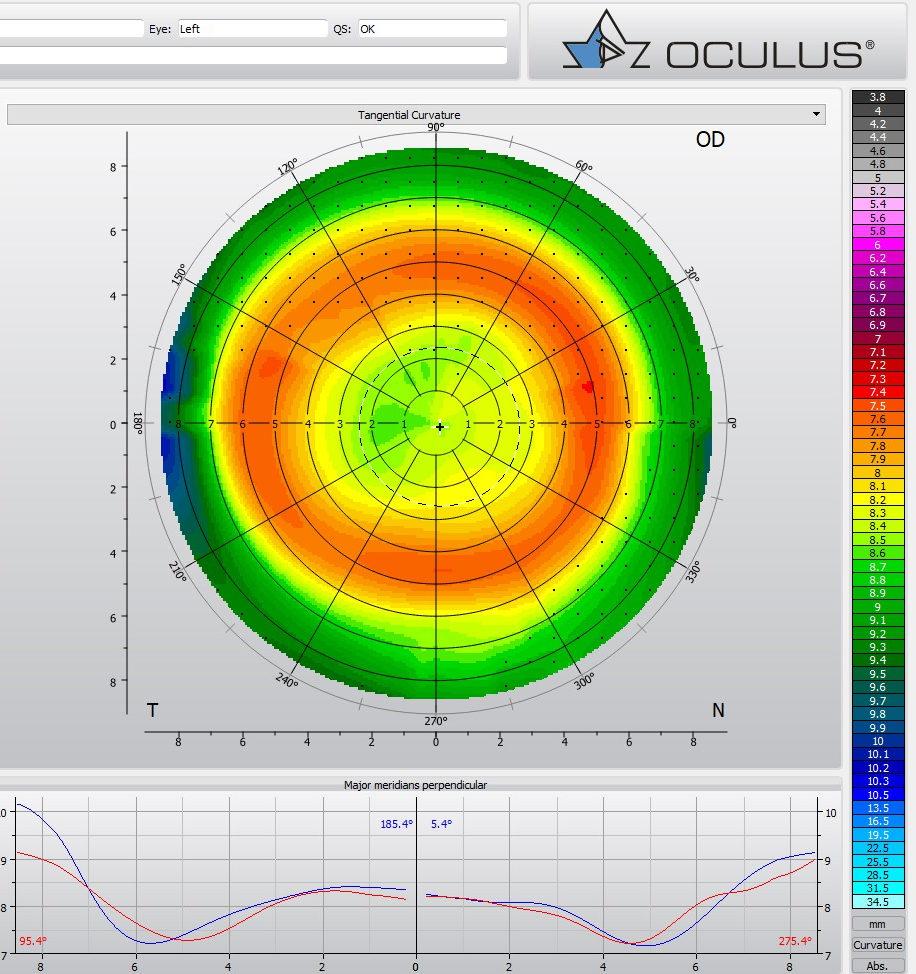Select the cyan 34.5 color scale swatch
Image resolution: width=916 pixels, height=974 pixels.
[878, 902]
